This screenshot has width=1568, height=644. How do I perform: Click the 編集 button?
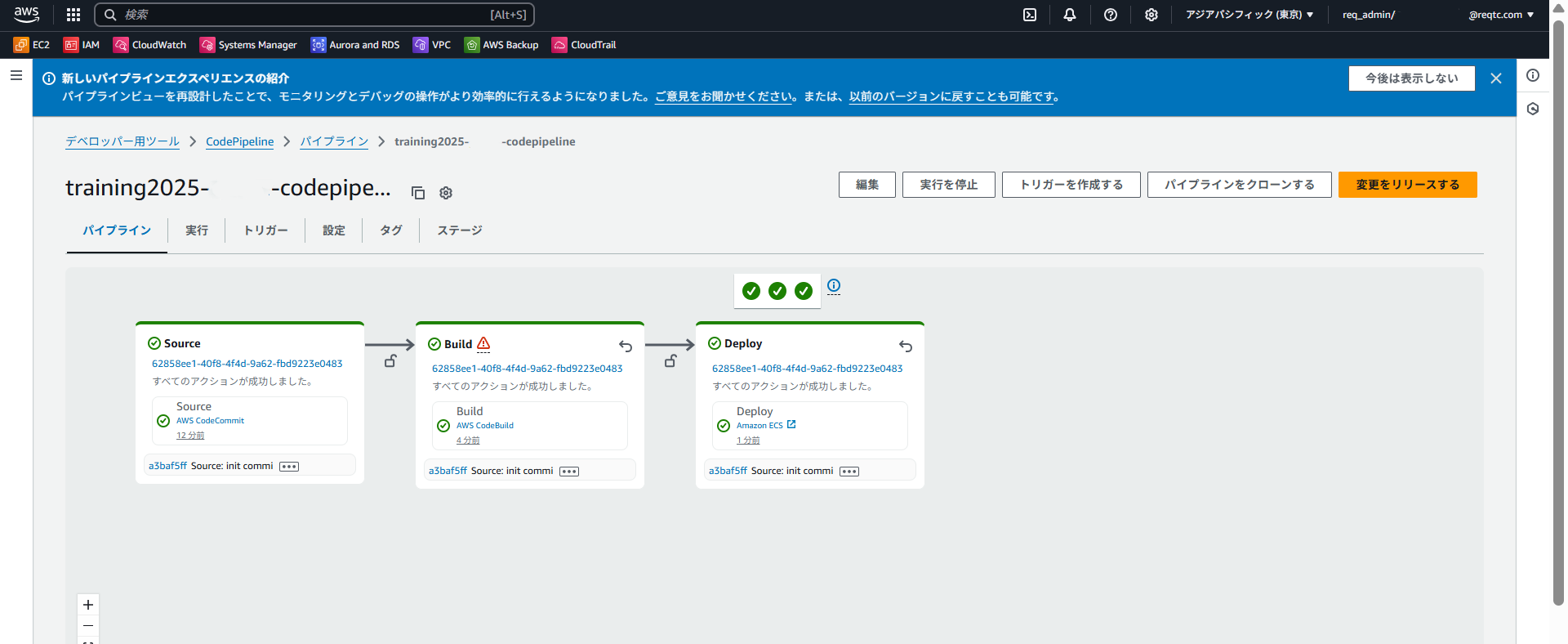[x=867, y=185]
